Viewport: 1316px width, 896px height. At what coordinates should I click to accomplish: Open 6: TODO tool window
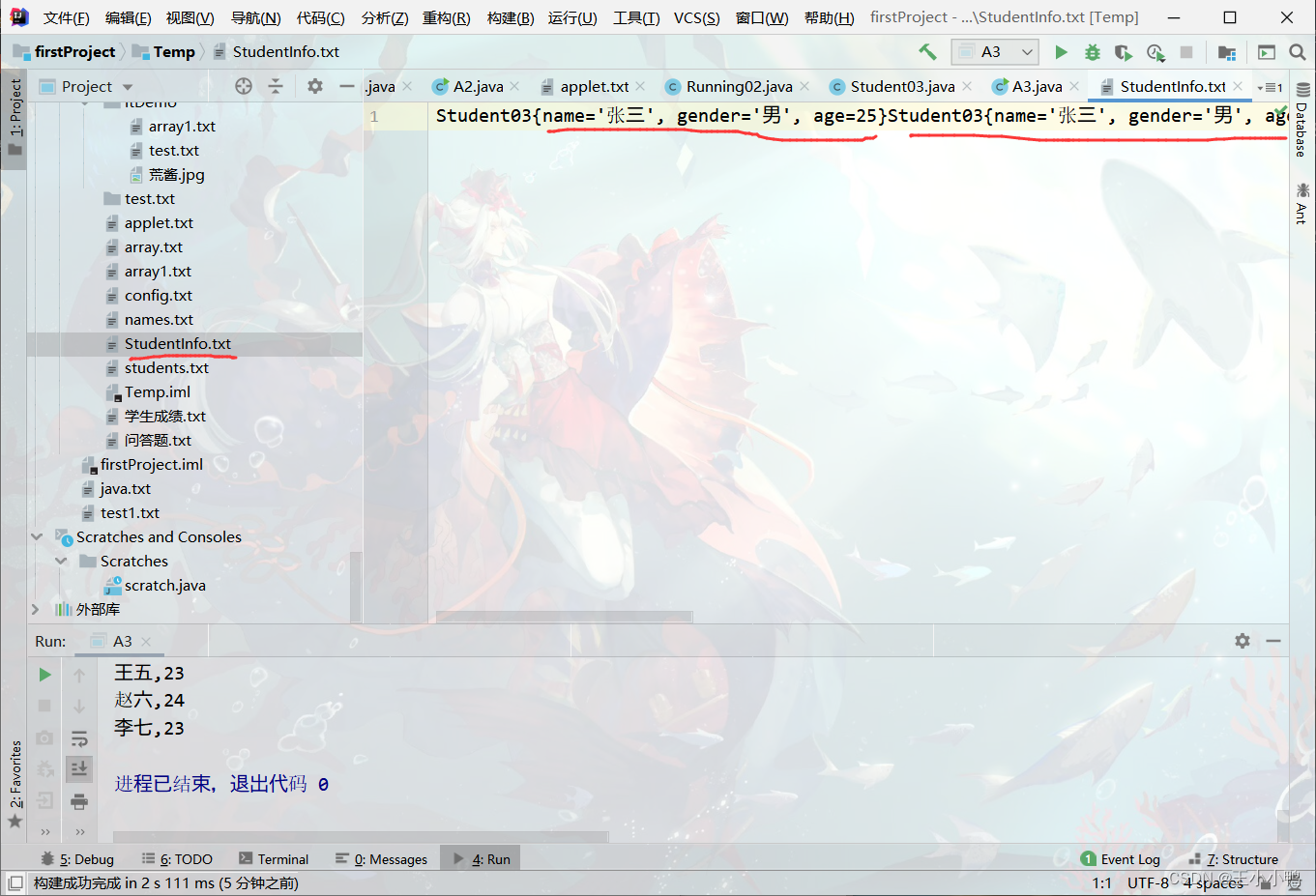click(x=177, y=859)
